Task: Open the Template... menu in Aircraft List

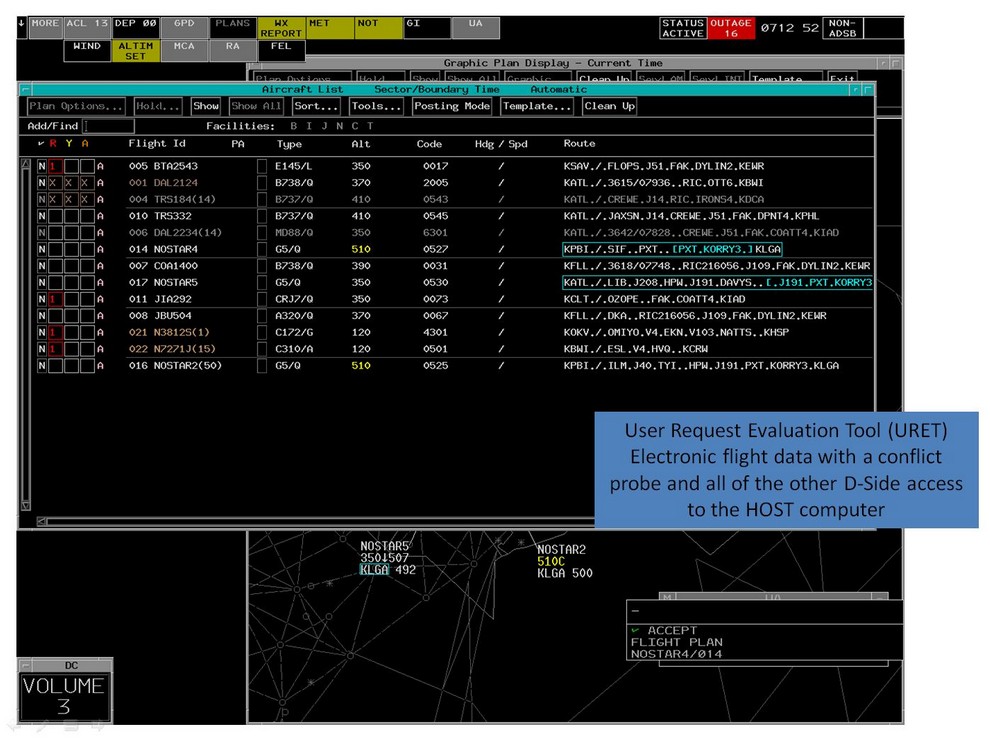Action: click(x=537, y=106)
